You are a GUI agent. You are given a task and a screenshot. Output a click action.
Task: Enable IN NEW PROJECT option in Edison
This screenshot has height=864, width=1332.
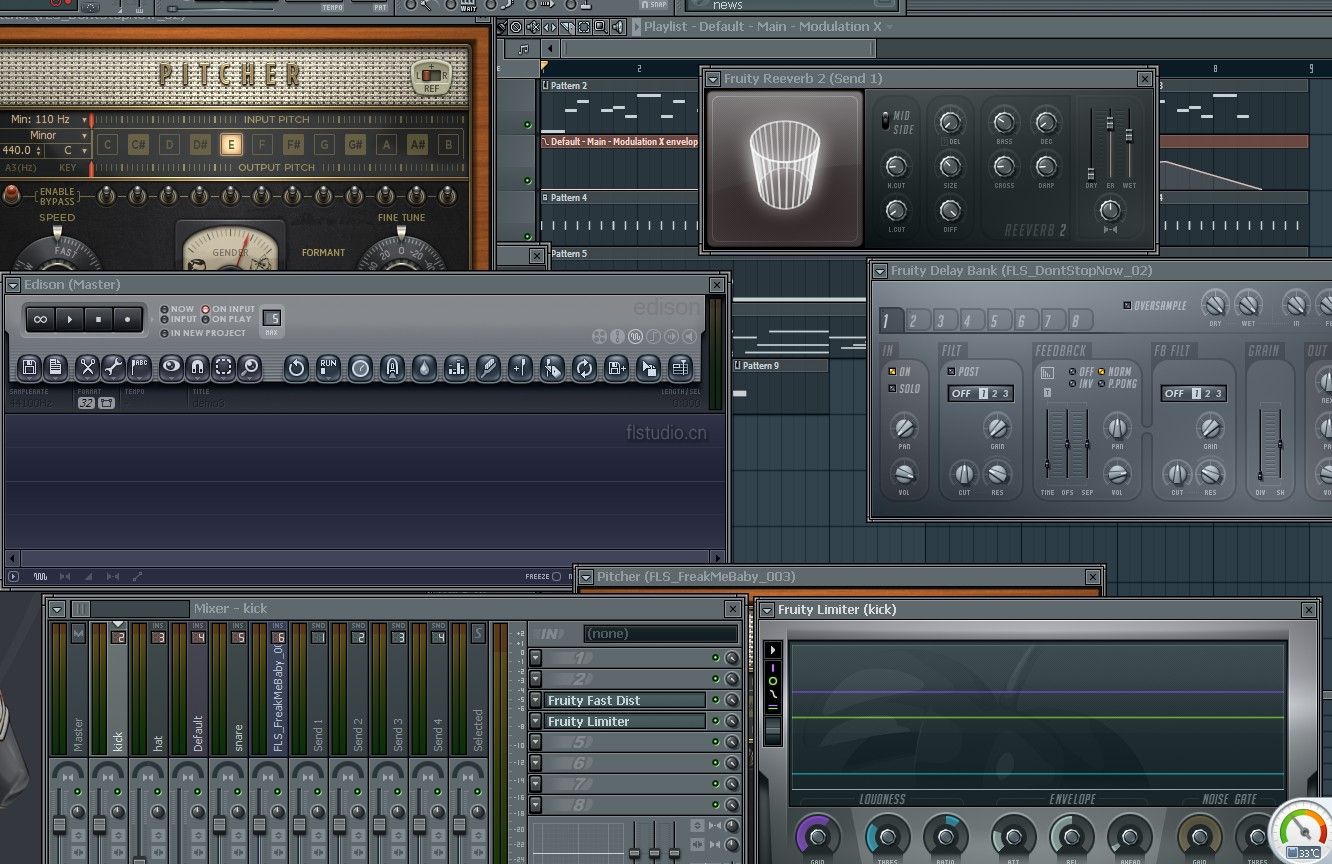point(203,333)
